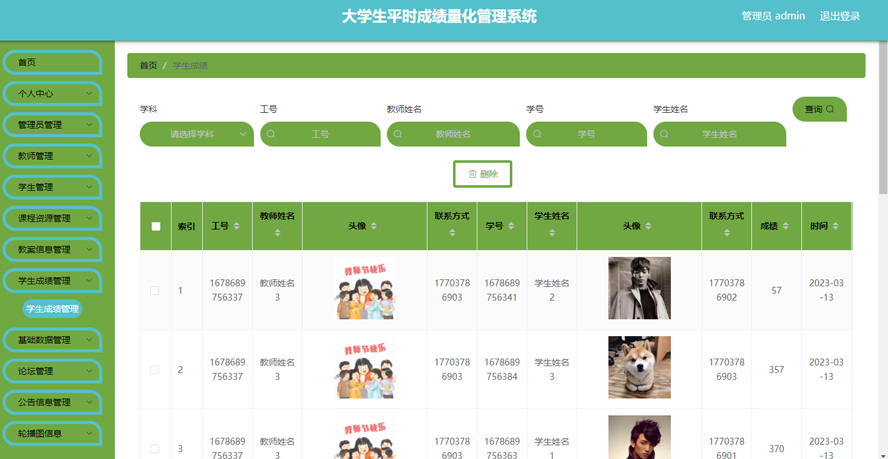Sort by the second 联系方式 column arrows
Viewport: 888px width, 459px height.
tap(727, 232)
